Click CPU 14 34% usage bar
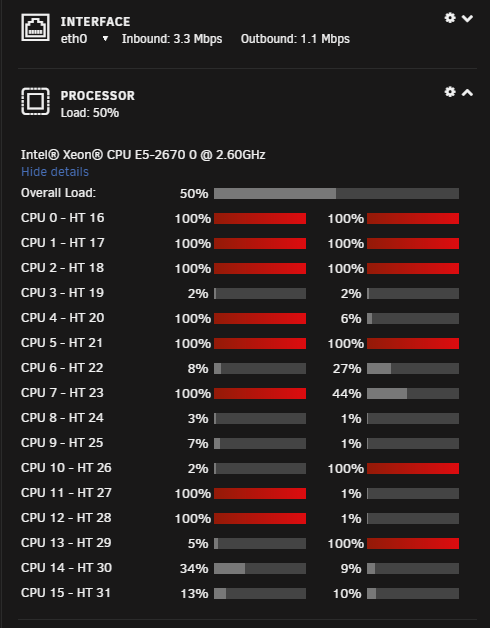The image size is (490, 628). [x=260, y=568]
